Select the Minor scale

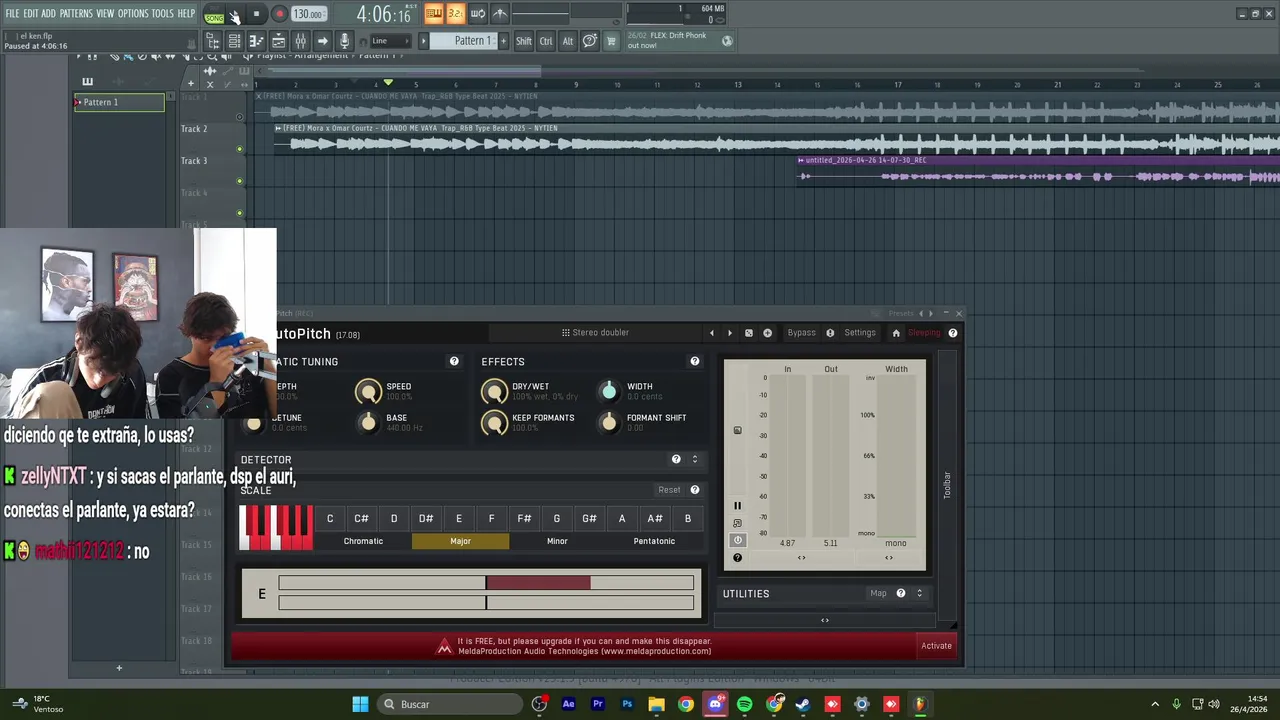557,541
